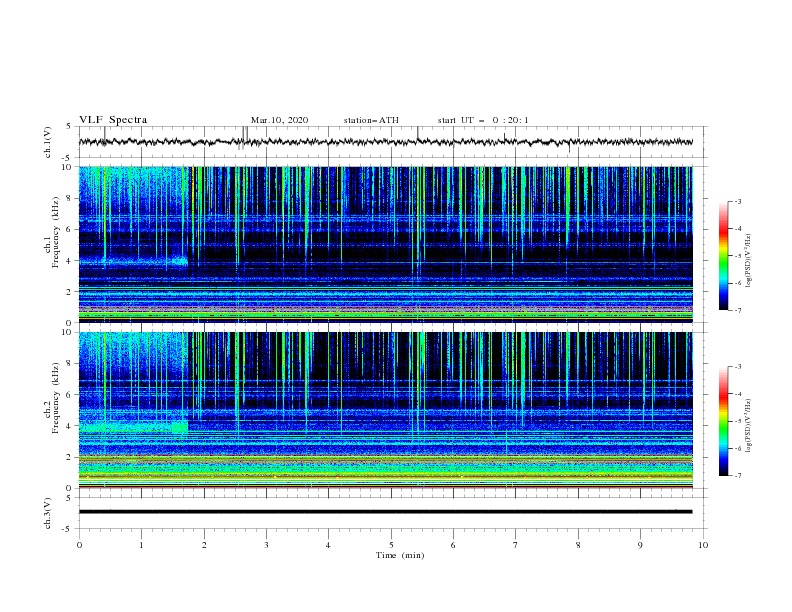Click the time axis tick label "8"
Screen dimensions: 792x612
[x=578, y=545]
